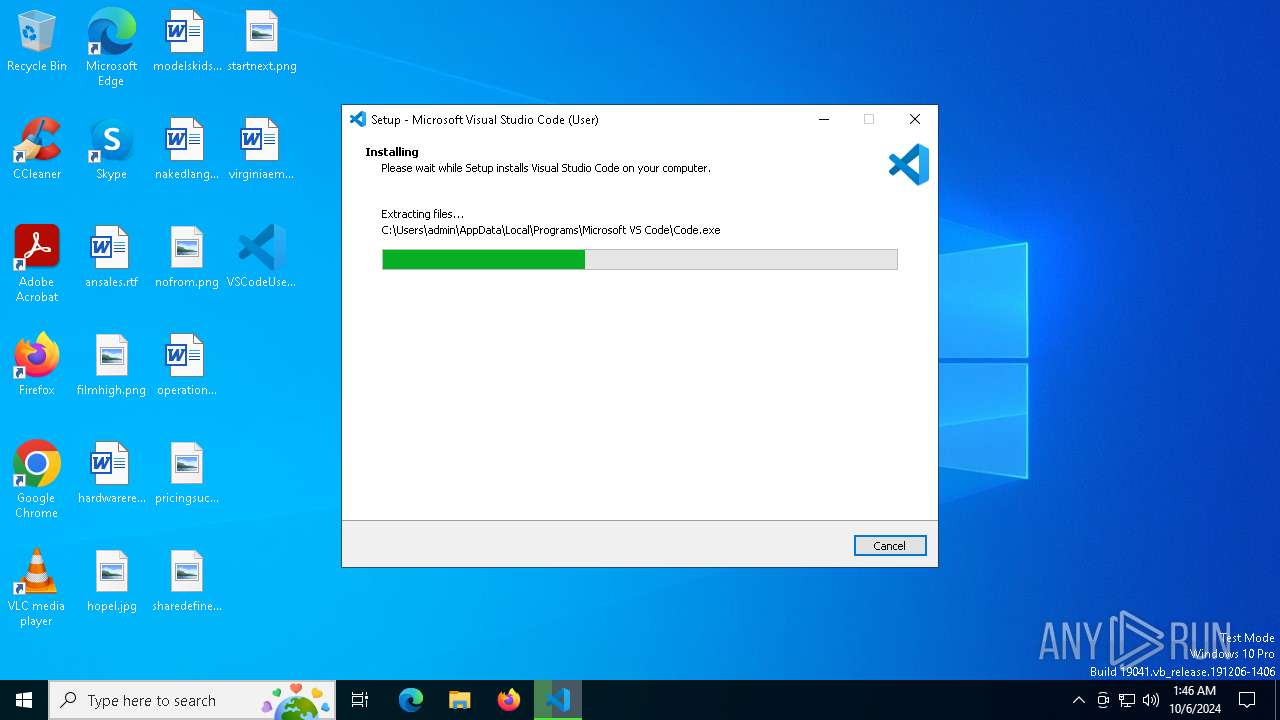Select the Firefox desktop shortcut
Screen dimensions: 1280x720
(x=37, y=366)
